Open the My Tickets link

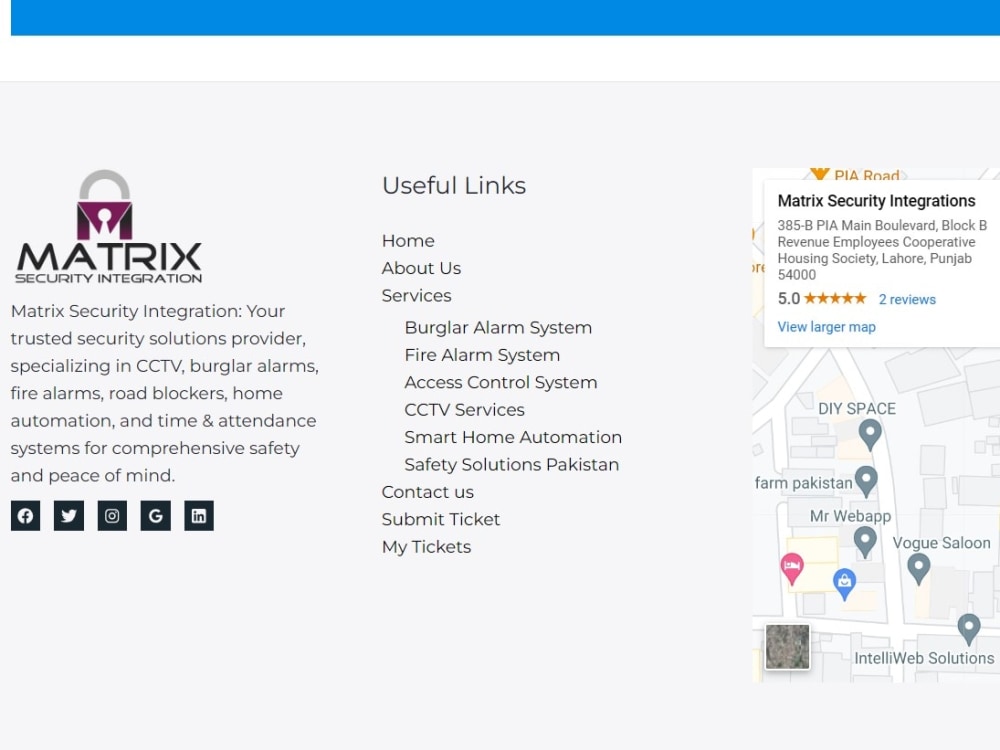coord(426,547)
